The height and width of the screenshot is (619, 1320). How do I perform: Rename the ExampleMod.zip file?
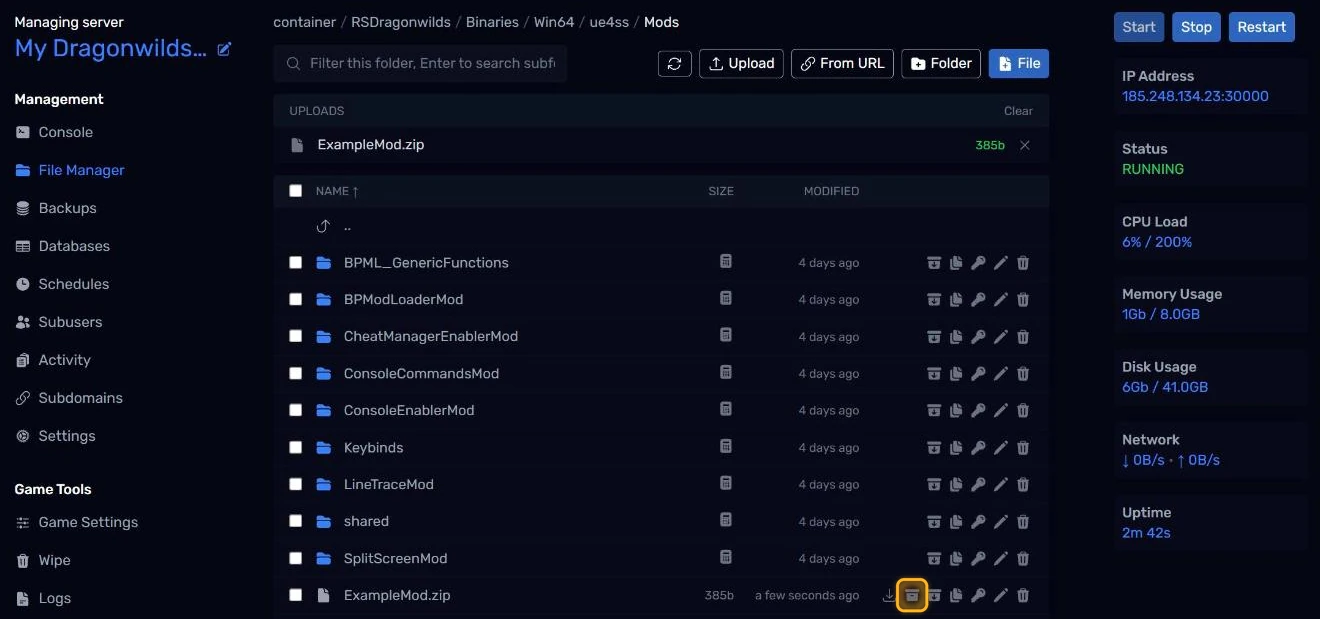pyautogui.click(x=1000, y=596)
